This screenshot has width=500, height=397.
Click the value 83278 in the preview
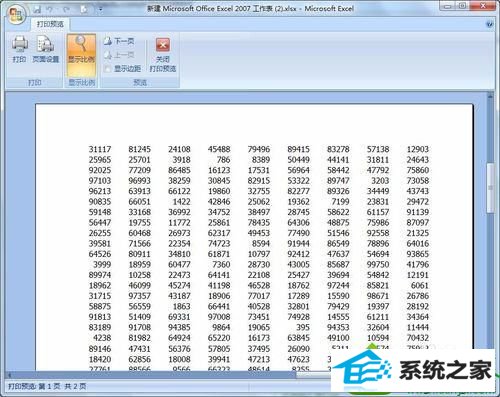pyautogui.click(x=338, y=149)
